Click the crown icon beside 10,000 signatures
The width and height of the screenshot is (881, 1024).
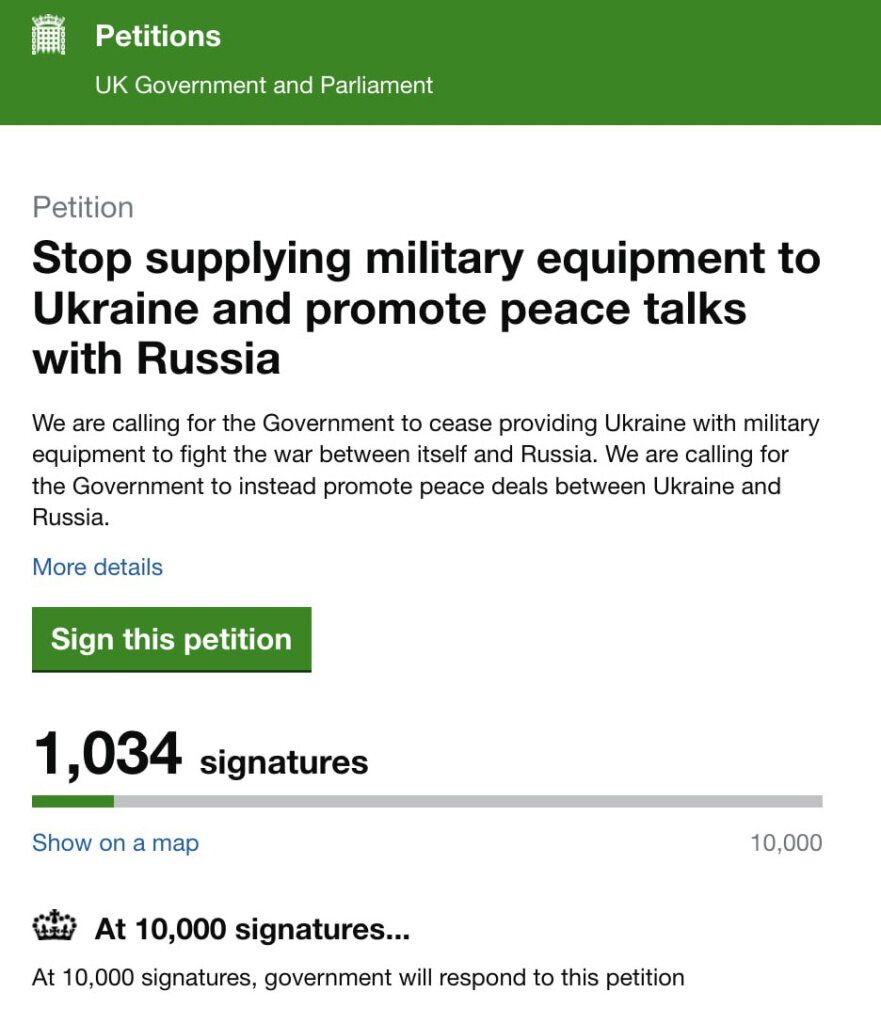pos(54,925)
